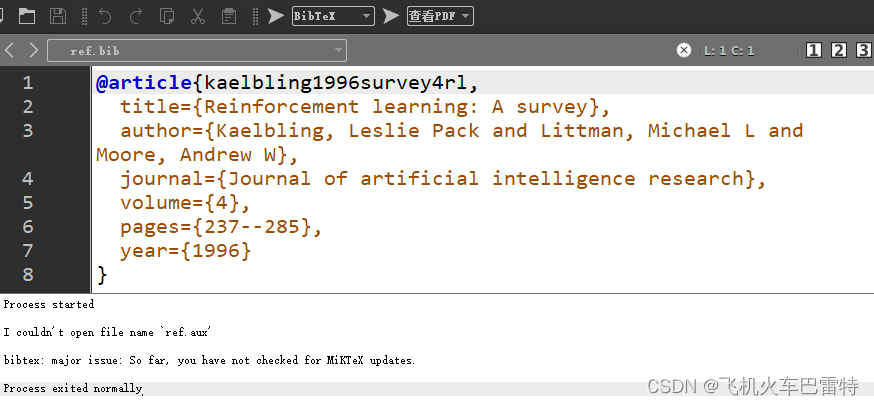Close the ref.bib document with the X
This screenshot has width=874, height=405.
pos(684,50)
